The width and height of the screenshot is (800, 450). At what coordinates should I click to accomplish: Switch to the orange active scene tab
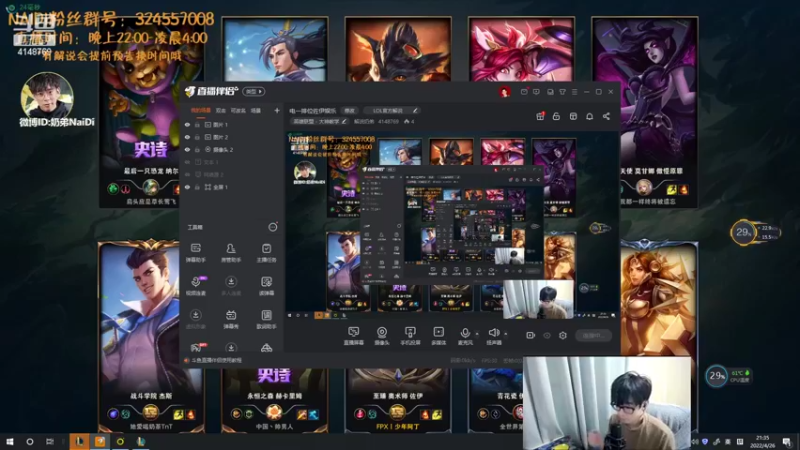click(201, 110)
